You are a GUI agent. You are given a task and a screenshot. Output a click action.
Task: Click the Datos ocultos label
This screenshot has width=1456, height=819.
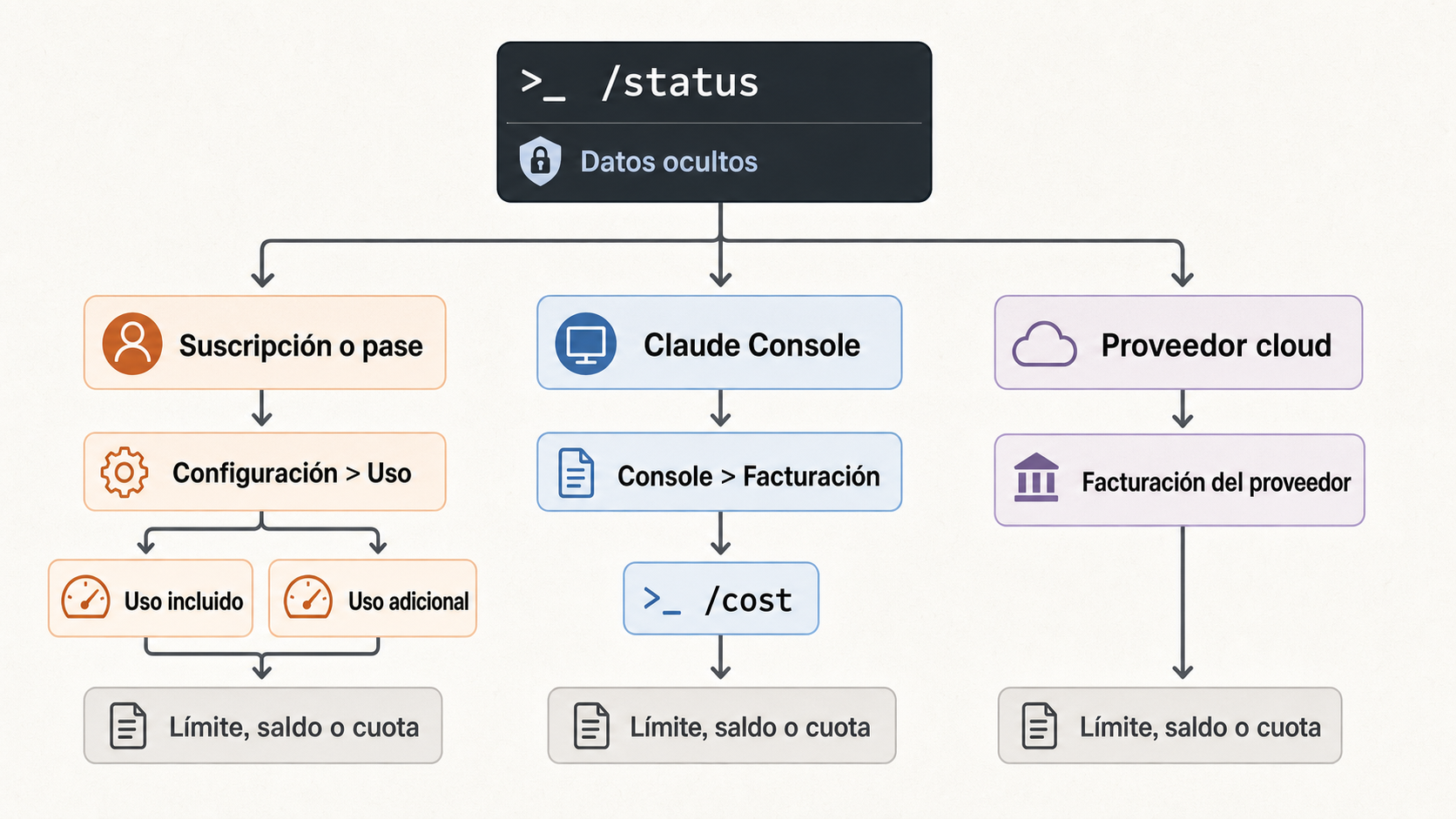tap(669, 162)
